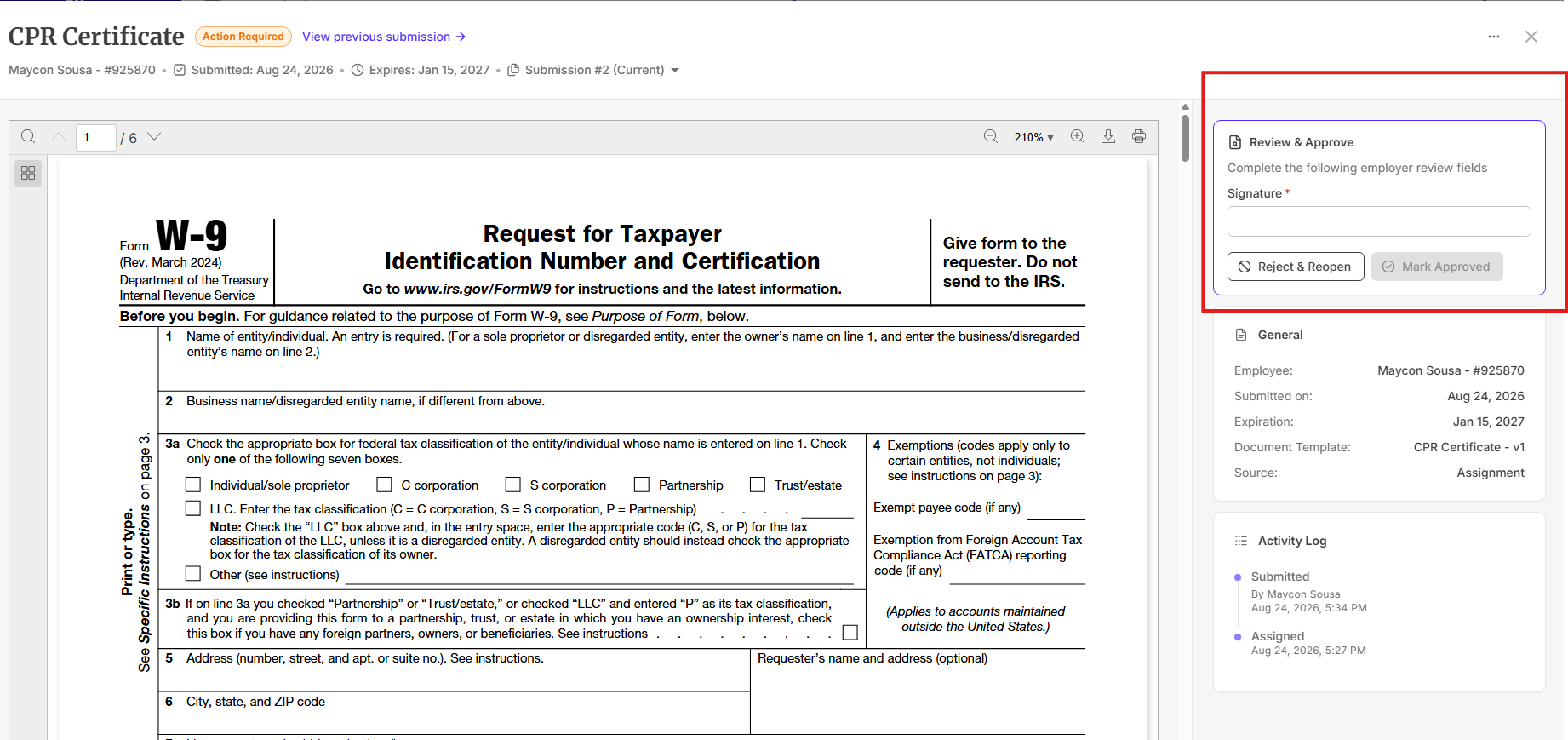The height and width of the screenshot is (740, 1568).
Task: Click the document vertical scrollbar thumb
Action: point(1185,138)
